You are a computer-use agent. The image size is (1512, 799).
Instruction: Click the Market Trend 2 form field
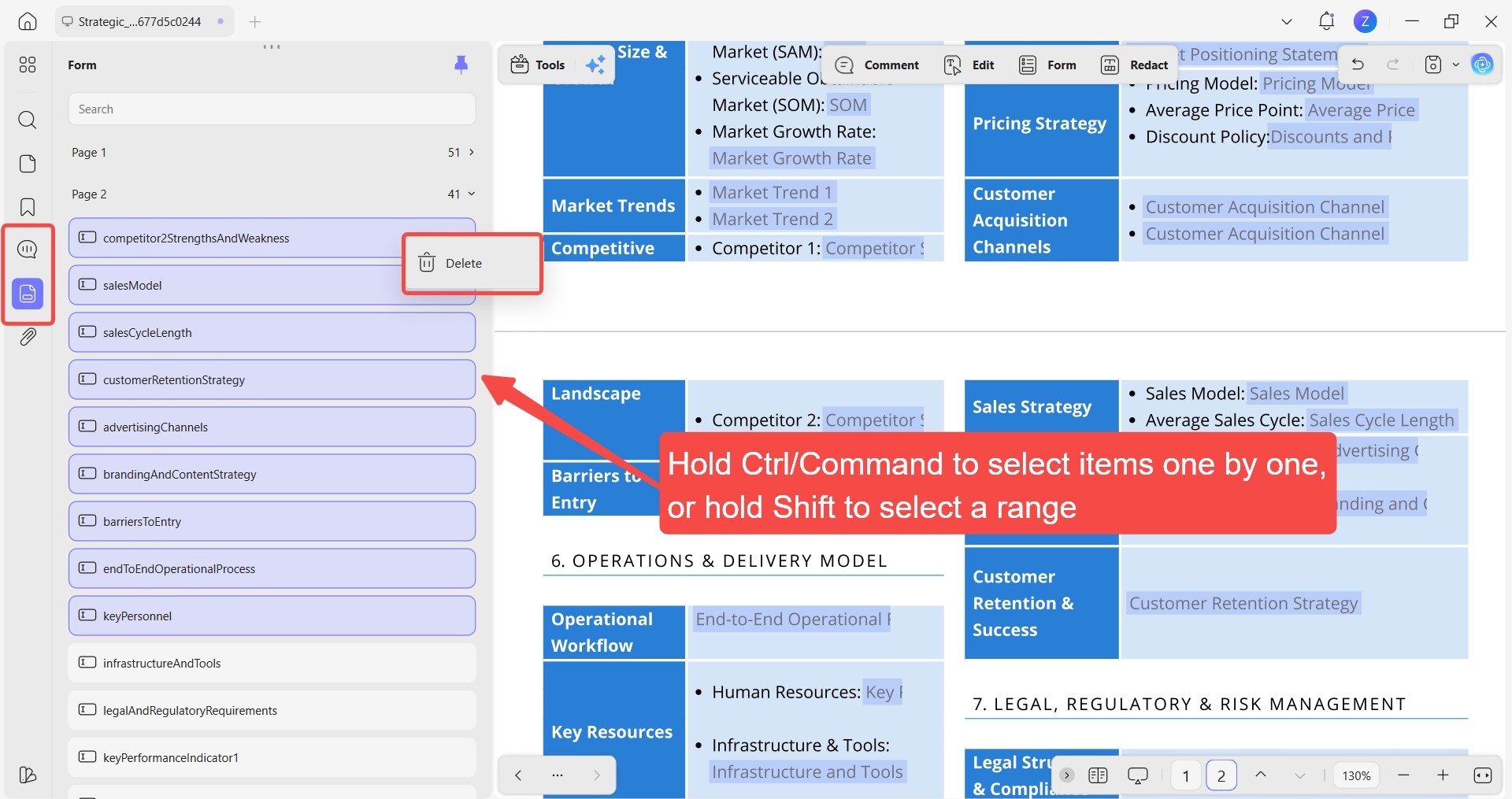point(773,220)
